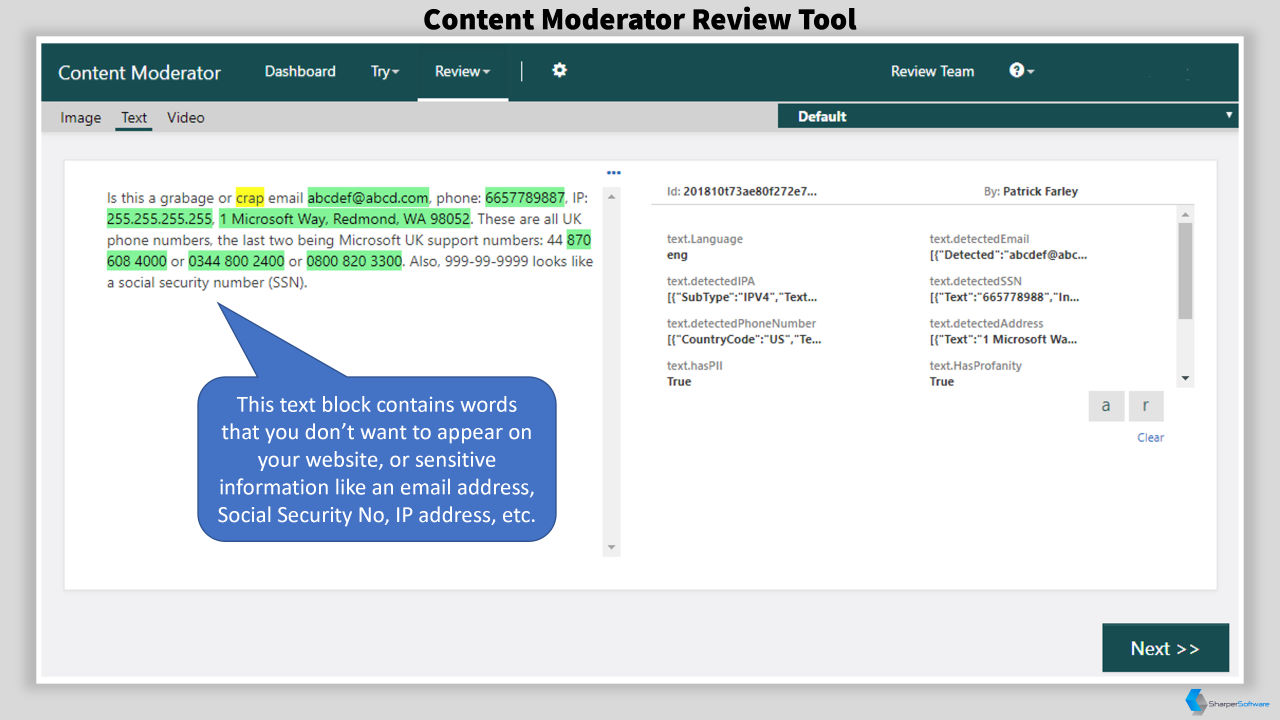Expand the Default team dropdown
Screen dimensions: 1280x720
pos(1008,116)
